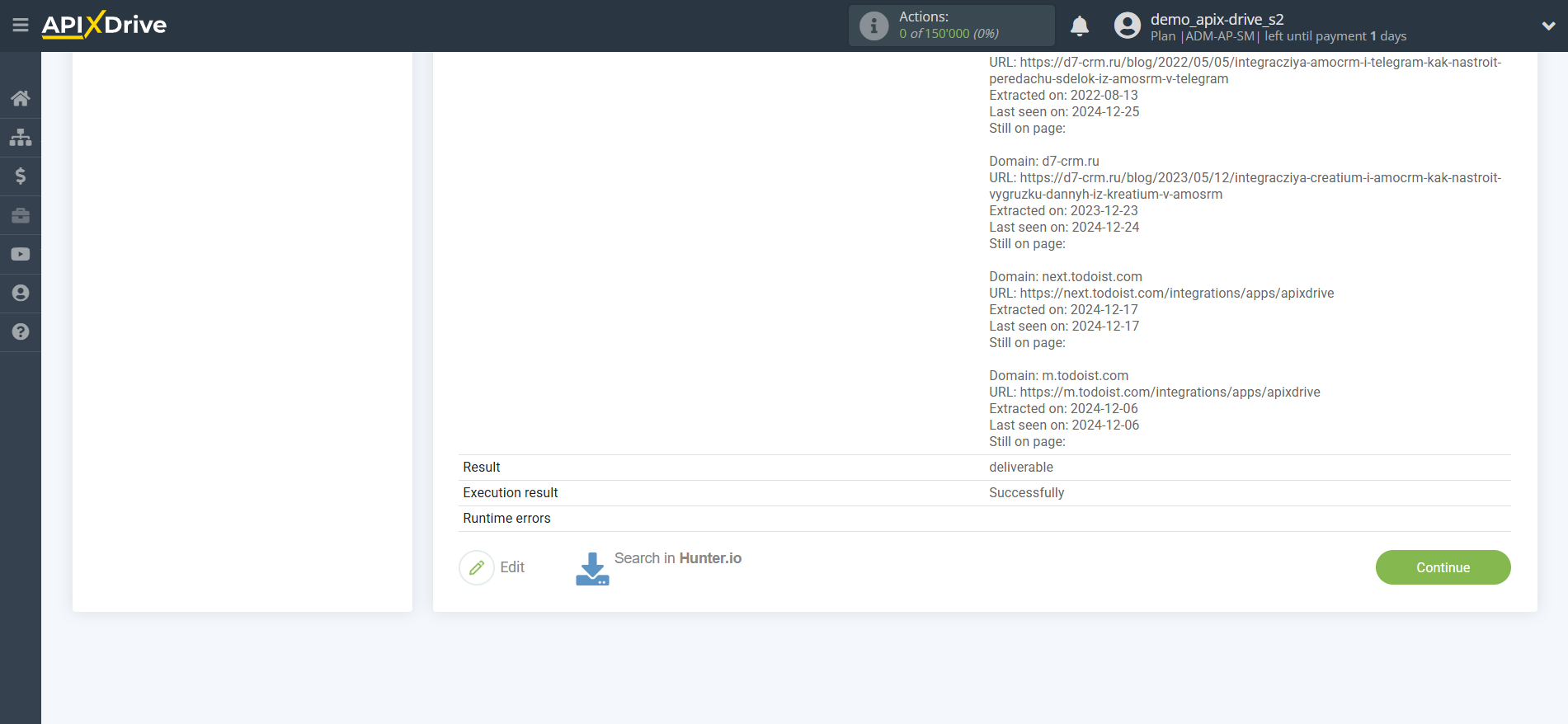Image resolution: width=1568 pixels, height=724 pixels.
Task: Select the 'deliverable' result value
Action: pyautogui.click(x=1021, y=467)
